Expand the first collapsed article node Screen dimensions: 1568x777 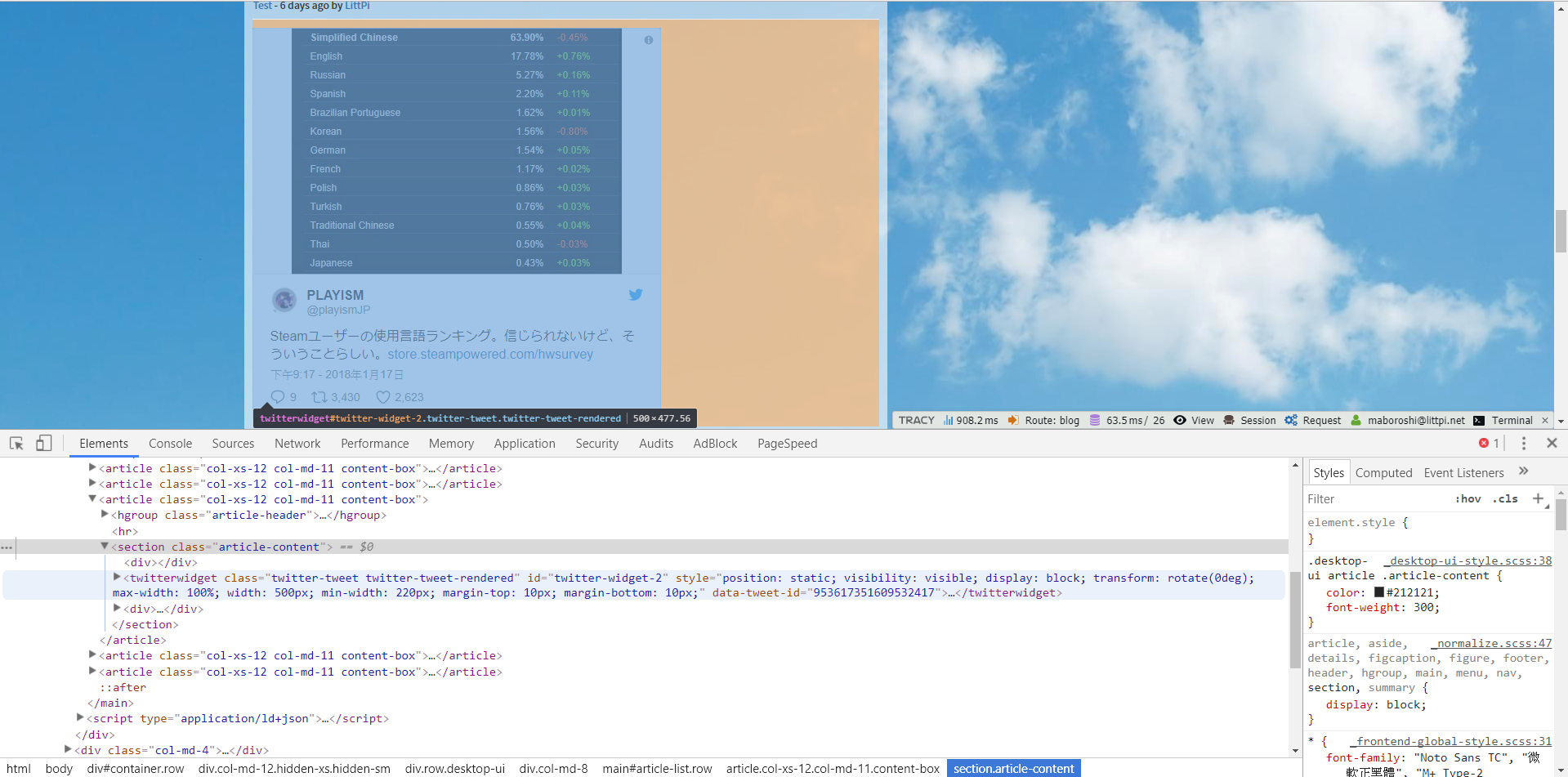coord(92,468)
